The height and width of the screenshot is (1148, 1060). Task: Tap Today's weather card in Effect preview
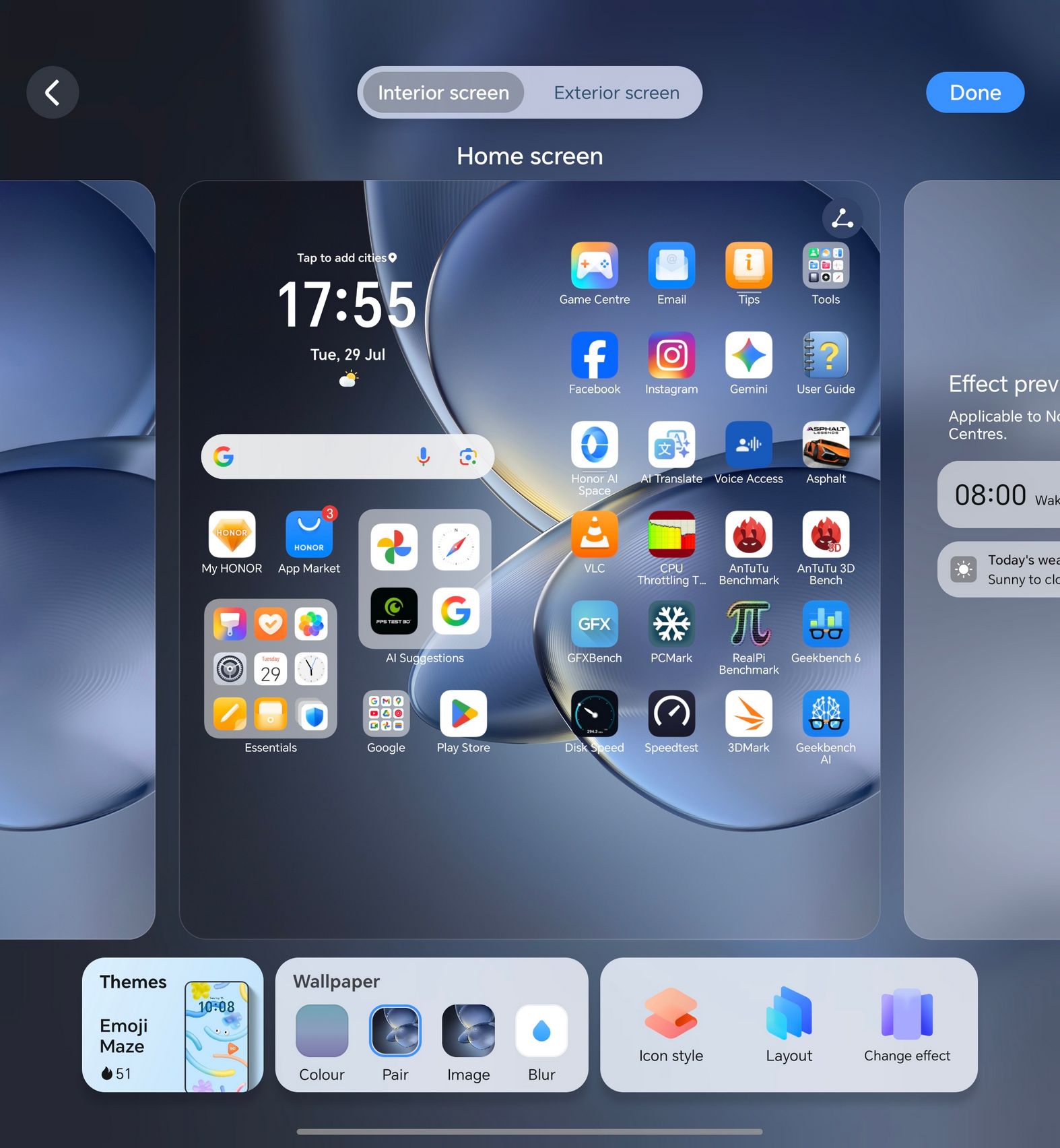click(x=999, y=569)
